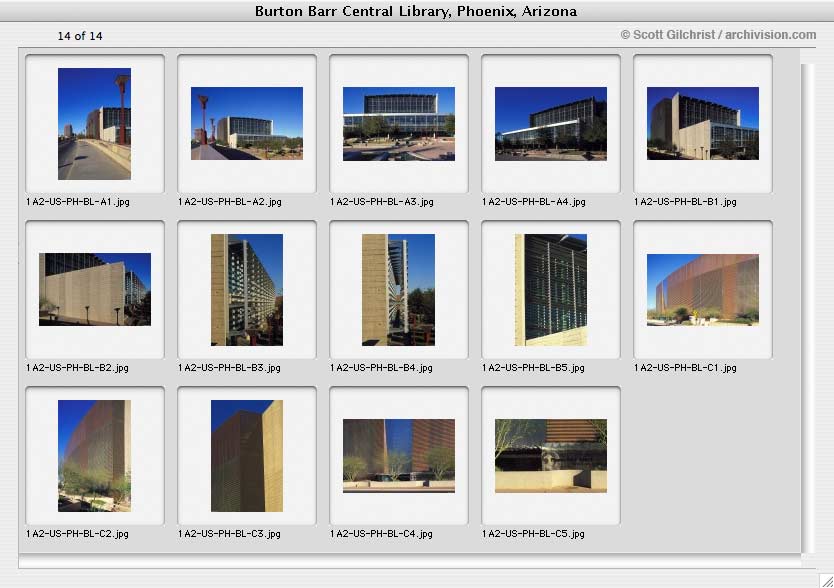The width and height of the screenshot is (834, 588).
Task: Select the 1A2-US-PH-BL-B5.jpg photo
Action: click(551, 289)
